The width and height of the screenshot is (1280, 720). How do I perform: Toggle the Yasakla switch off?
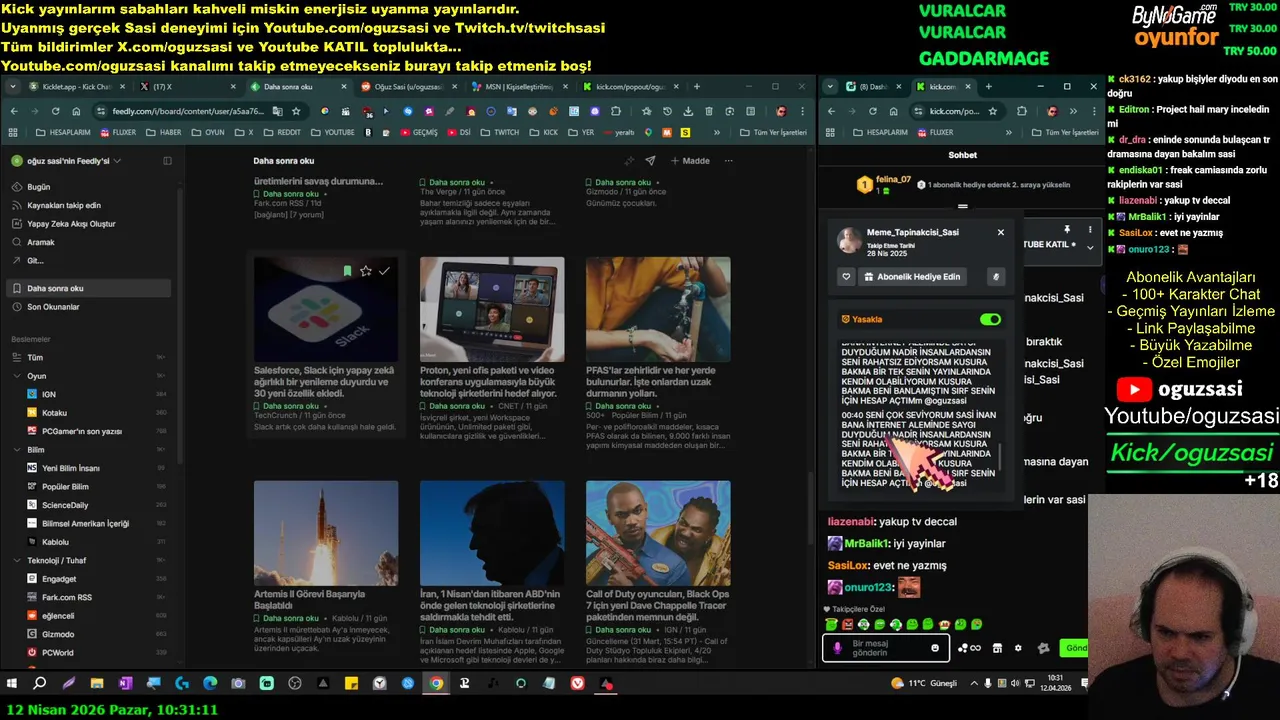990,319
